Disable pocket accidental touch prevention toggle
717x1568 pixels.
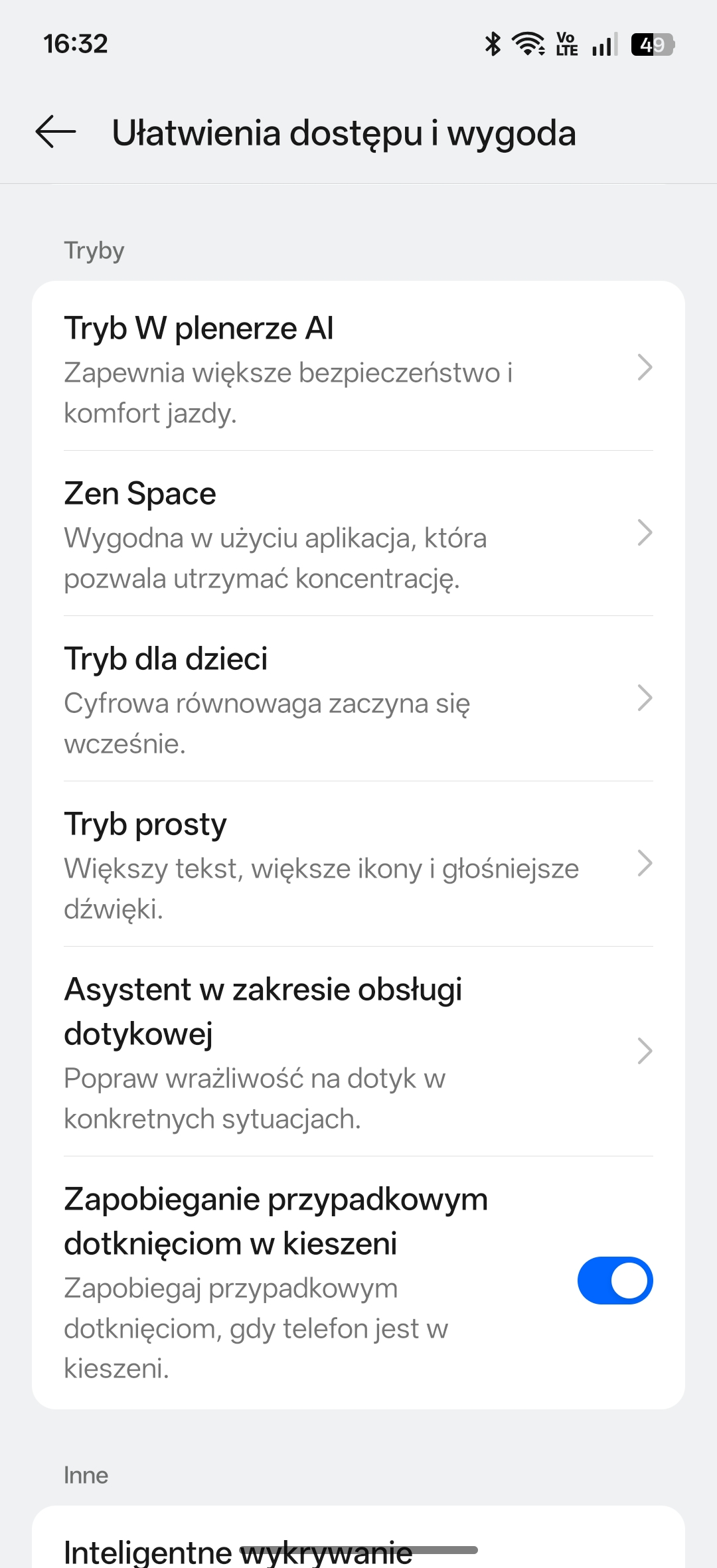point(615,1280)
